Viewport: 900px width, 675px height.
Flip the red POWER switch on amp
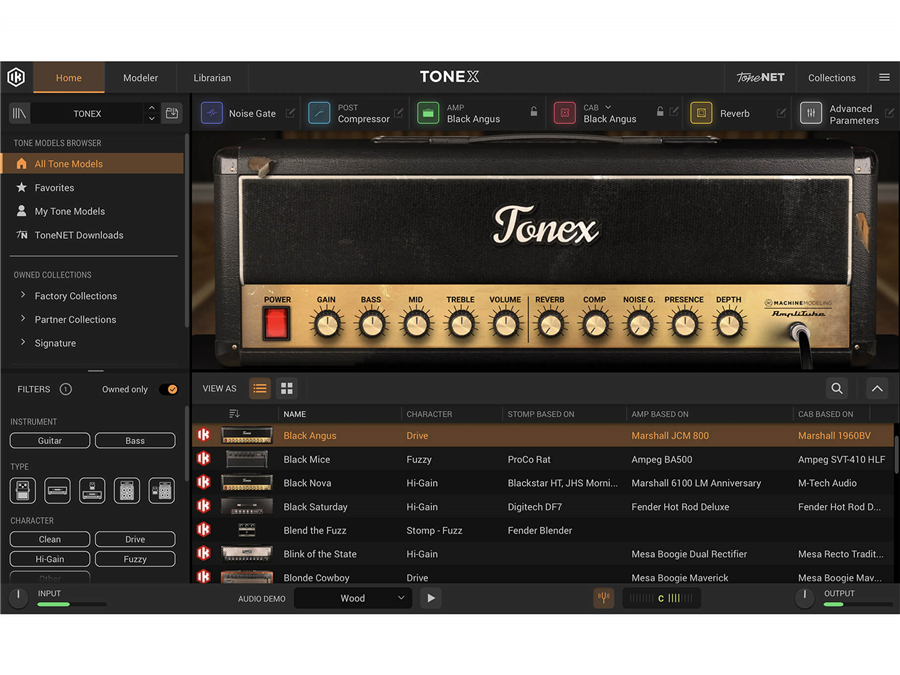276,323
